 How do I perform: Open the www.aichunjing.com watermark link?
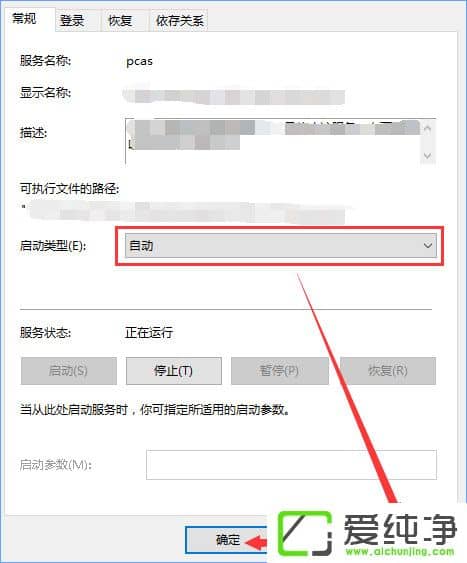(x=400, y=551)
